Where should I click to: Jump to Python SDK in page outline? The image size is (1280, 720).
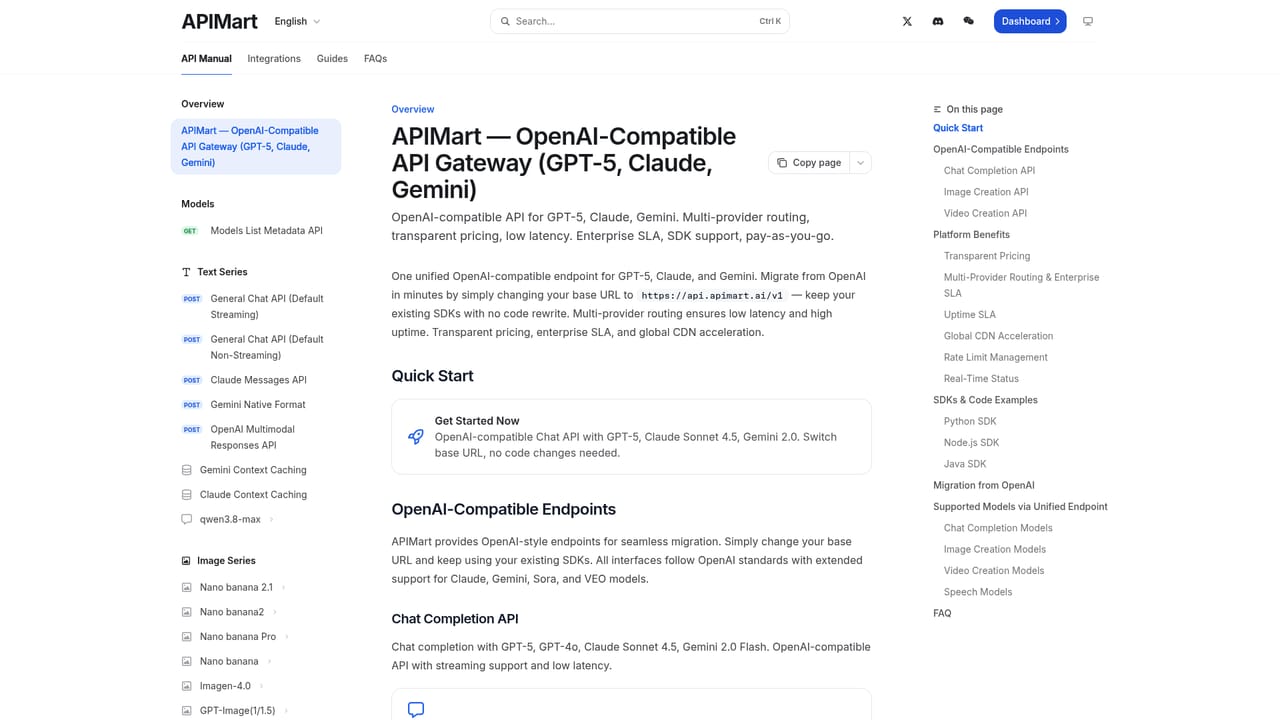coord(970,421)
